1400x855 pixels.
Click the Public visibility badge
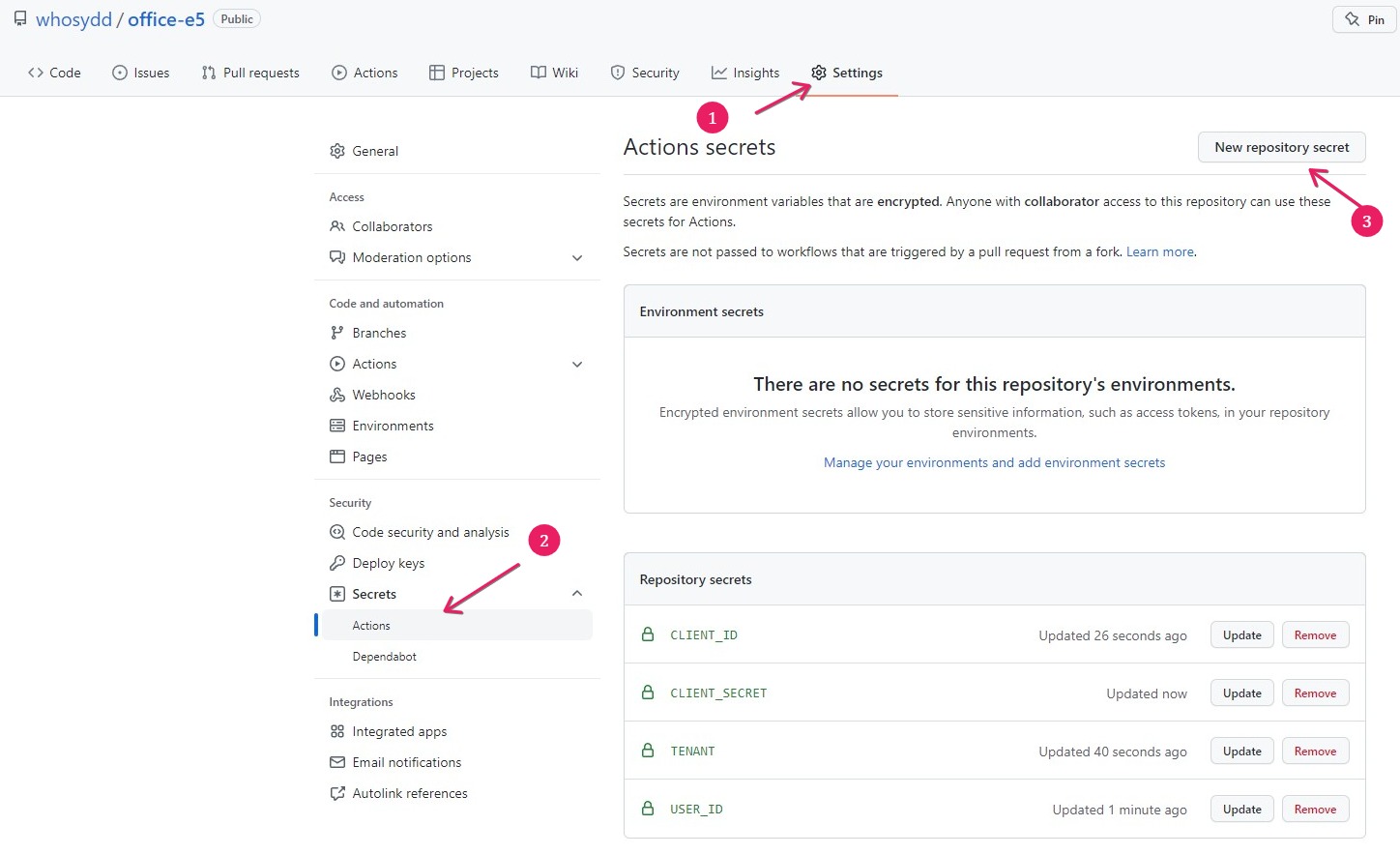[x=237, y=19]
